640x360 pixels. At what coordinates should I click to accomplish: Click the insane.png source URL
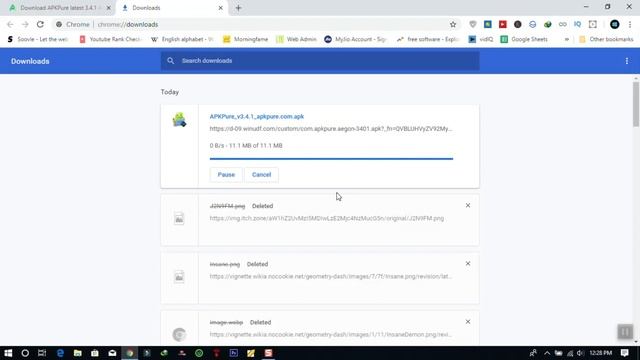point(331,276)
